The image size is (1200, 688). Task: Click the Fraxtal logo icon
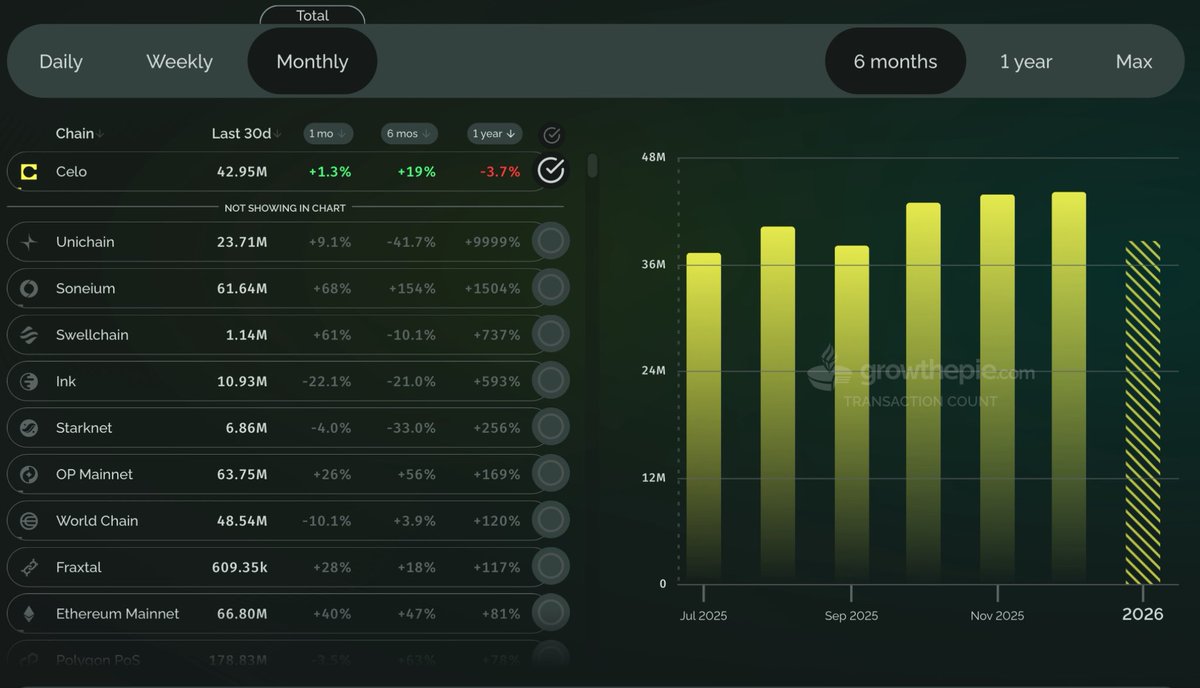tap(29, 567)
